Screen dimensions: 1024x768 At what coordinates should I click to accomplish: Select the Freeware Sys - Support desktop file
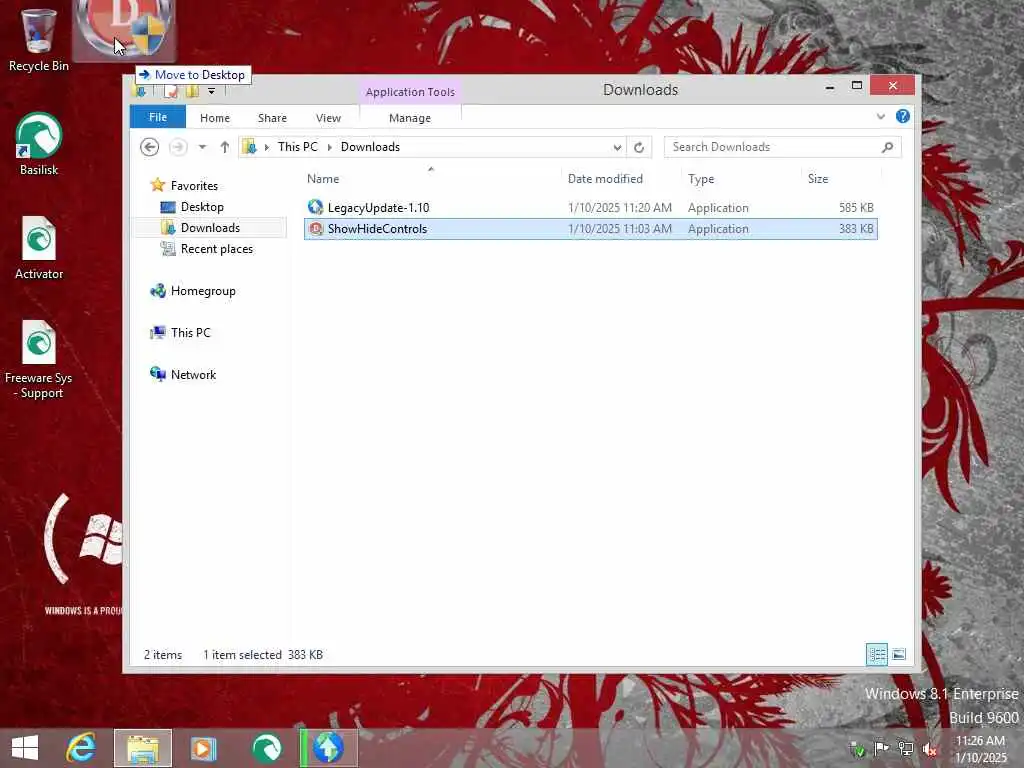click(39, 359)
